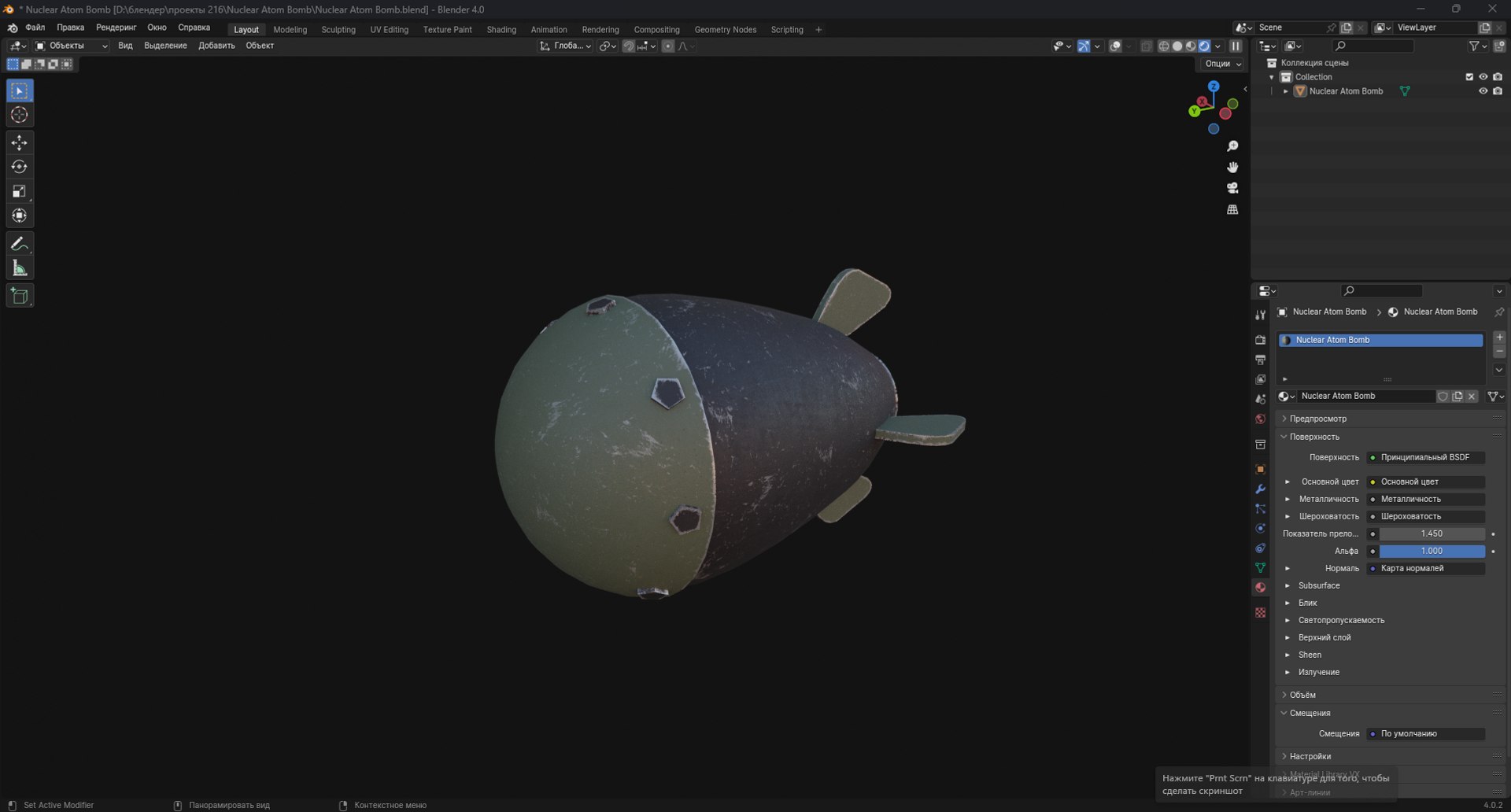Image resolution: width=1511 pixels, height=812 pixels.
Task: Open the World properties tab
Action: pos(1260,419)
